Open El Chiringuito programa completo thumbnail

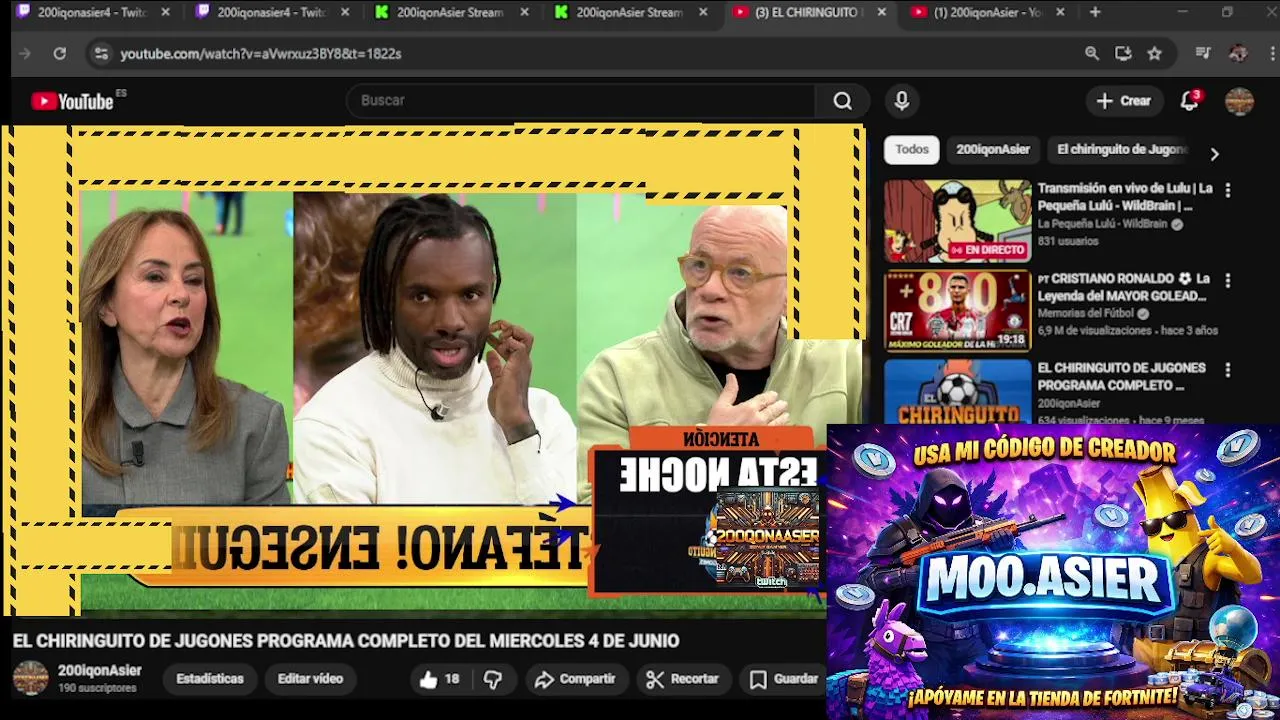(x=957, y=391)
